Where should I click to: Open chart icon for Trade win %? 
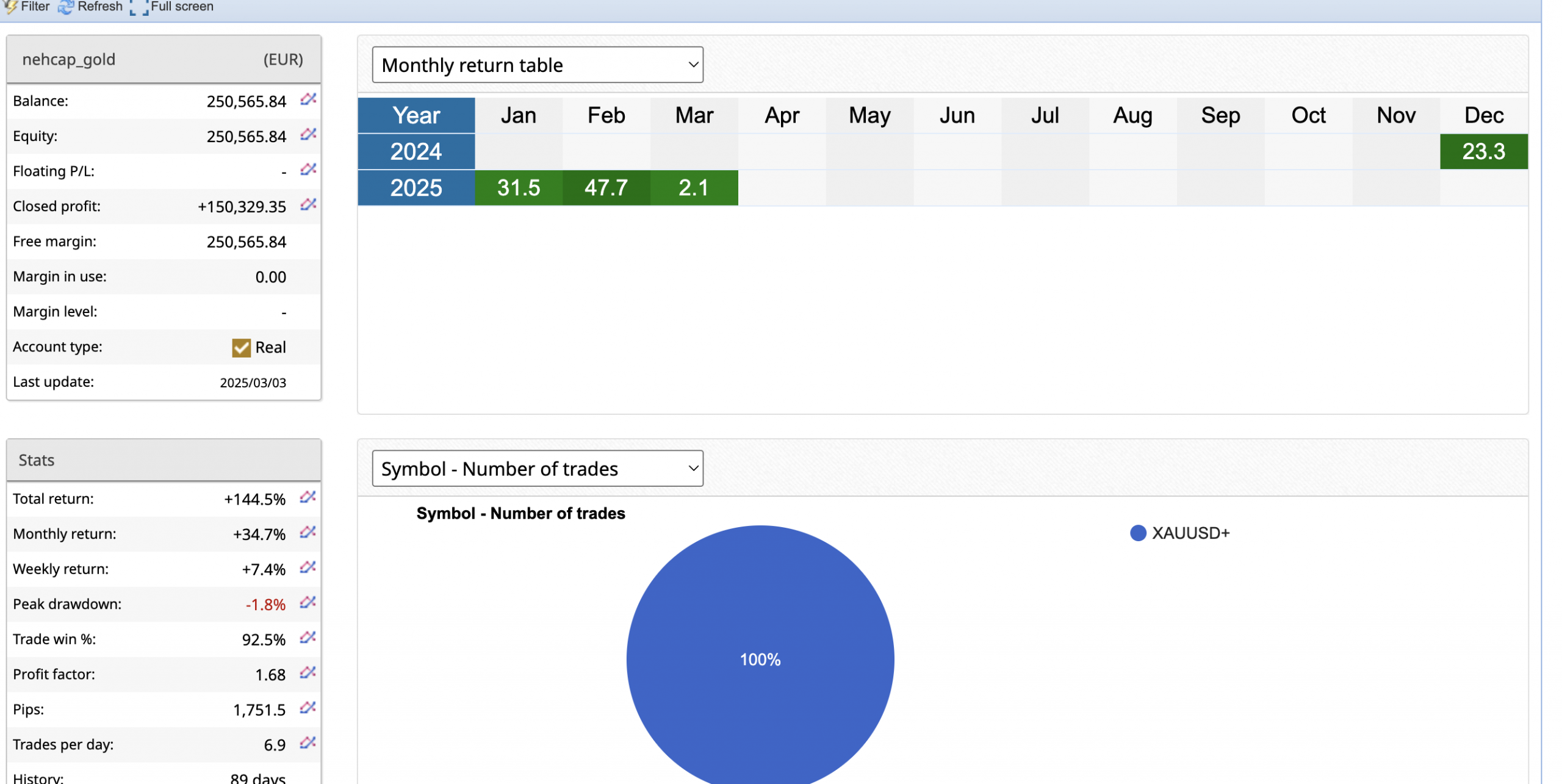308,638
